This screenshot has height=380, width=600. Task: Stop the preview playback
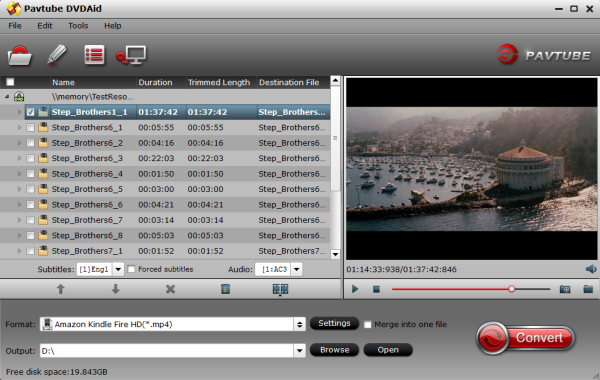(376, 289)
